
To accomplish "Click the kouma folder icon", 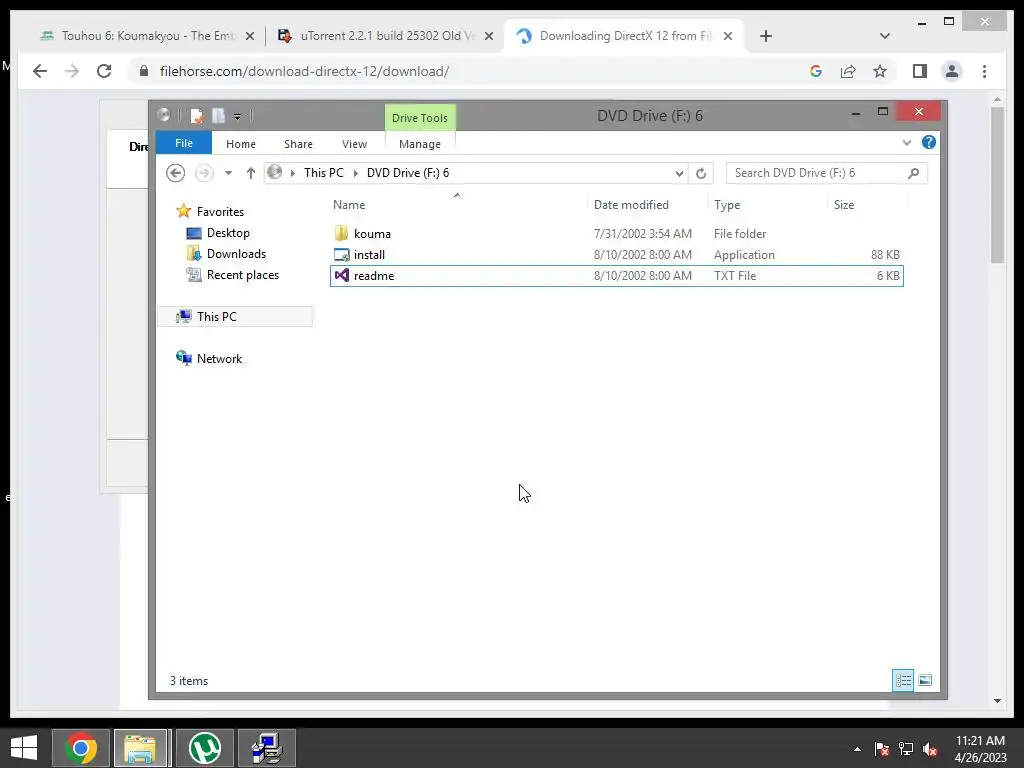I will click(341, 233).
